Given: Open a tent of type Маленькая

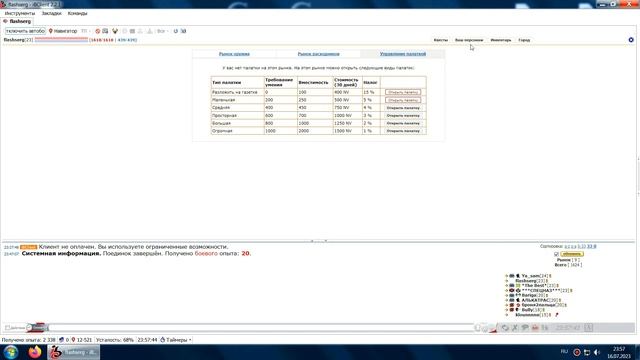Looking at the screenshot, I should point(403,100).
